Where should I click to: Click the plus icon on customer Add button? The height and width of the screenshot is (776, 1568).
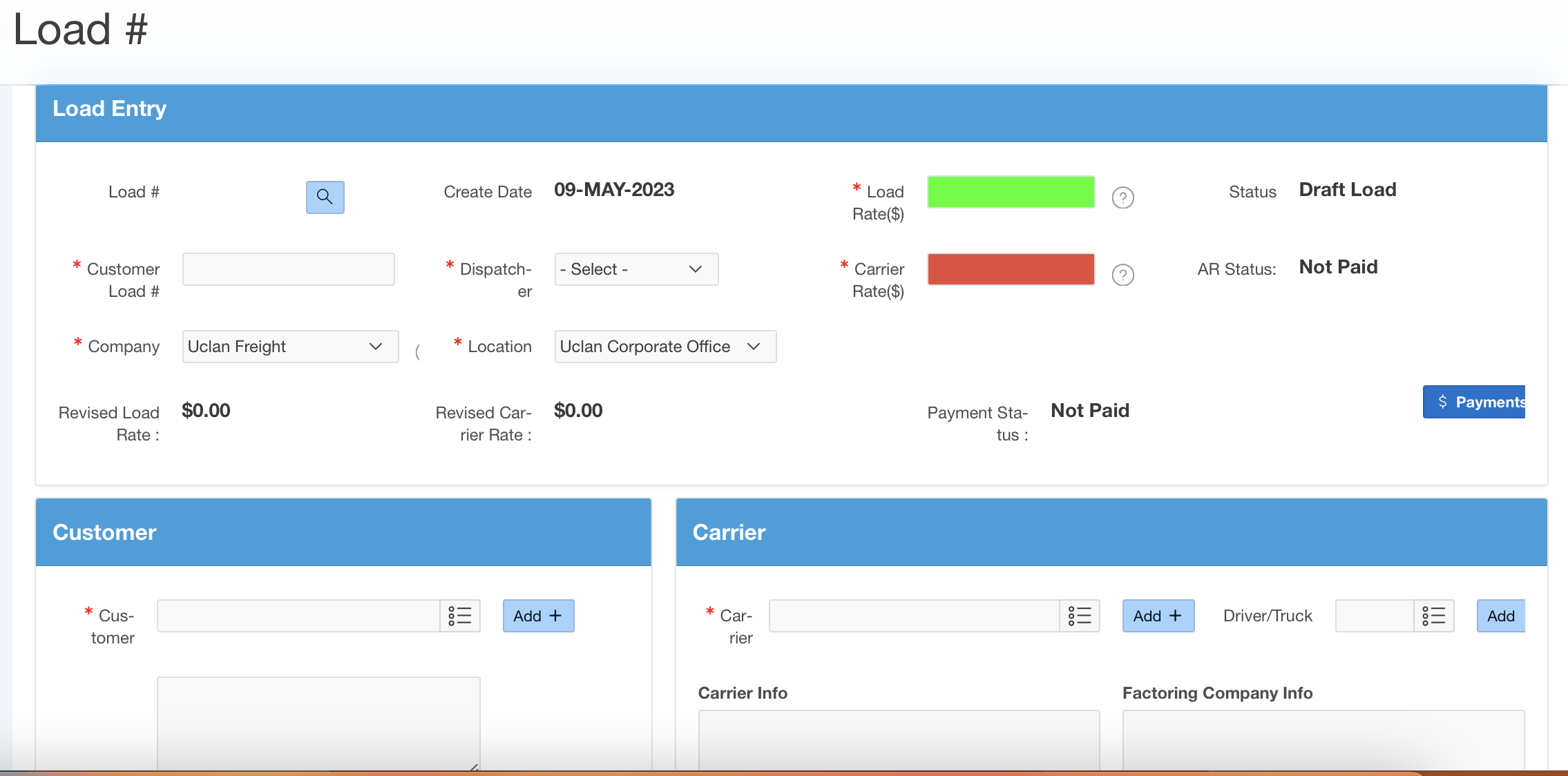pos(556,616)
